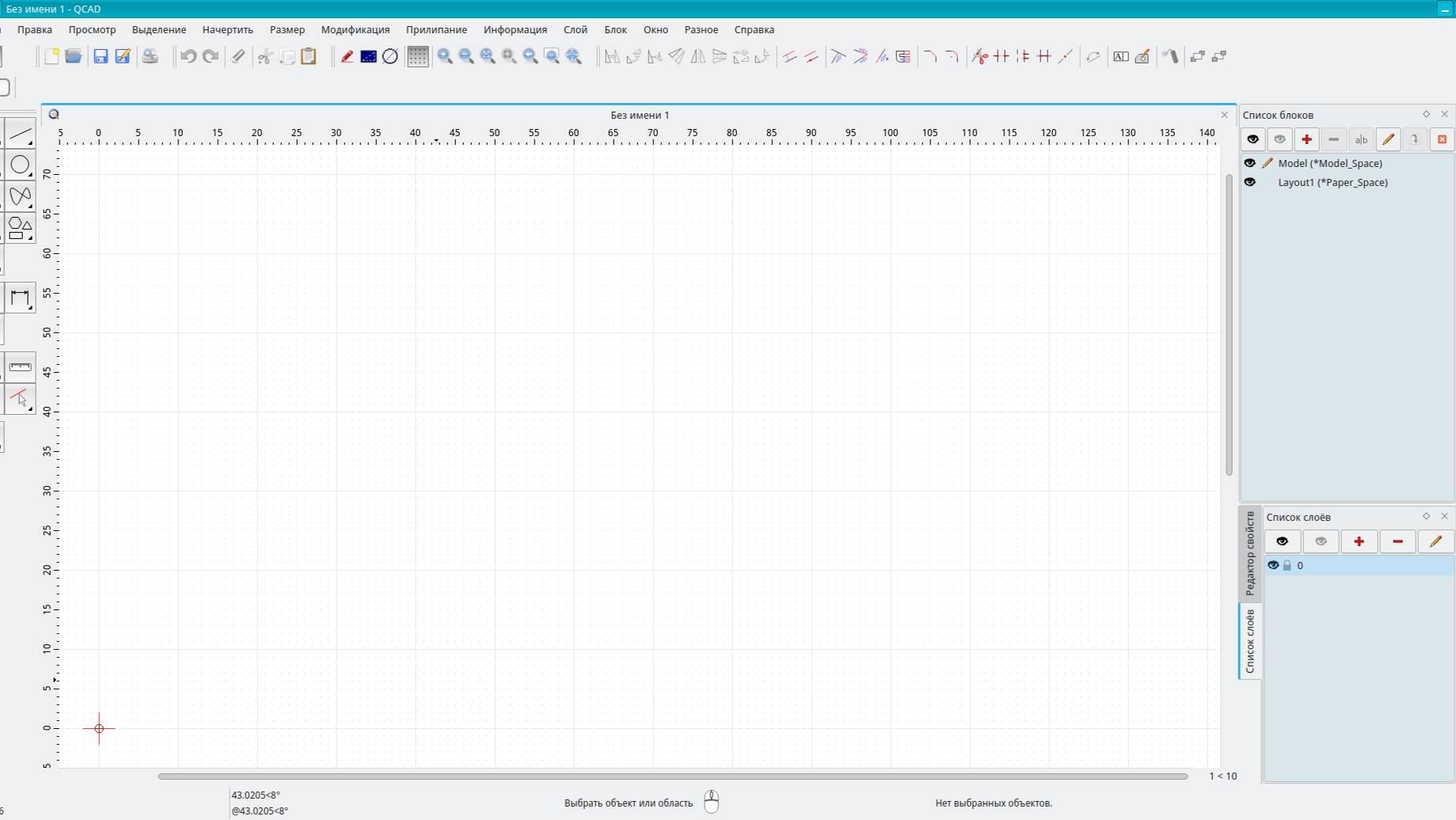Image resolution: width=1456 pixels, height=820 pixels.
Task: Redo the last undone action
Action: click(211, 56)
